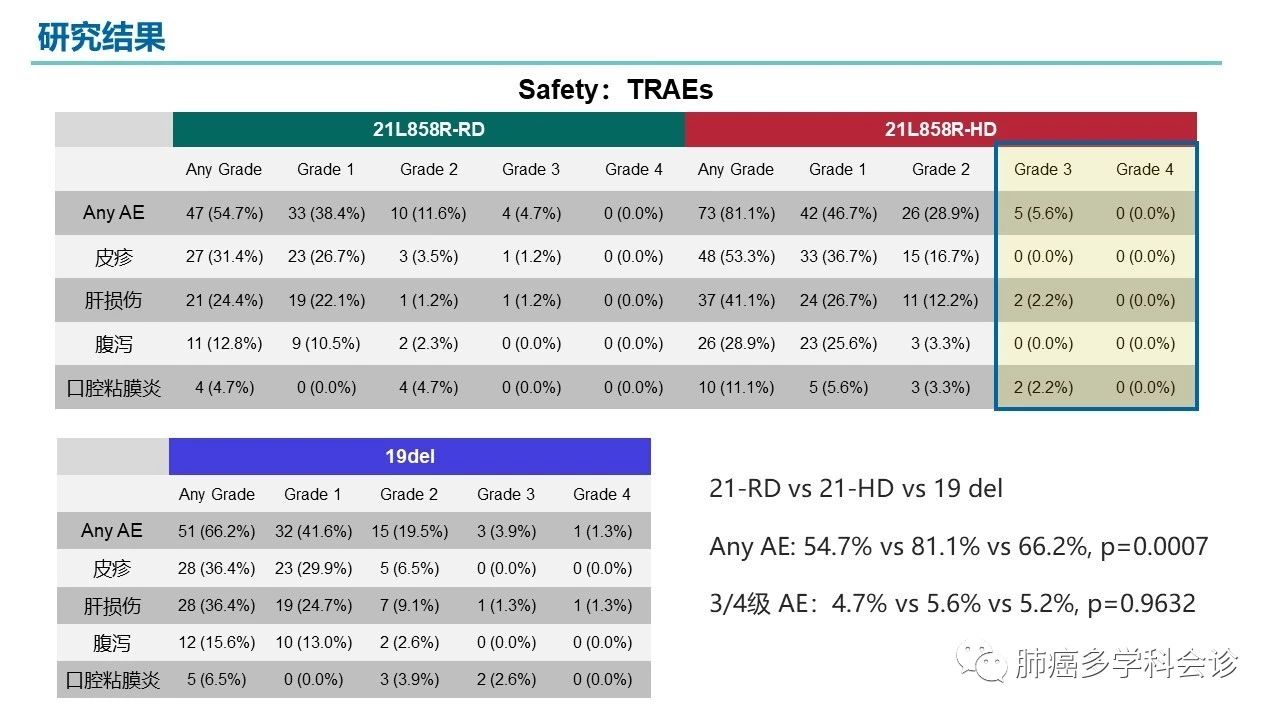Image resolution: width=1280 pixels, height=720 pixels.
Task: Click the 研究结果 slide title
Action: coord(101,37)
